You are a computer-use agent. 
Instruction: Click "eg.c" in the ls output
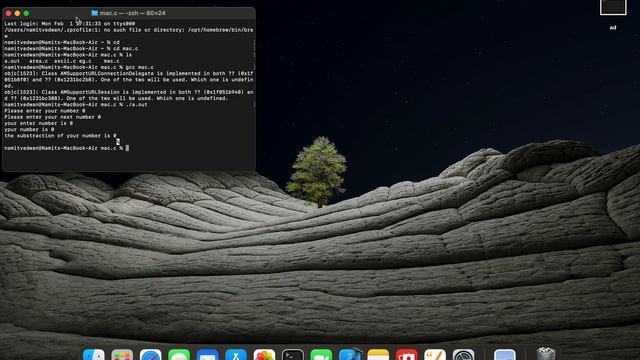[x=85, y=61]
